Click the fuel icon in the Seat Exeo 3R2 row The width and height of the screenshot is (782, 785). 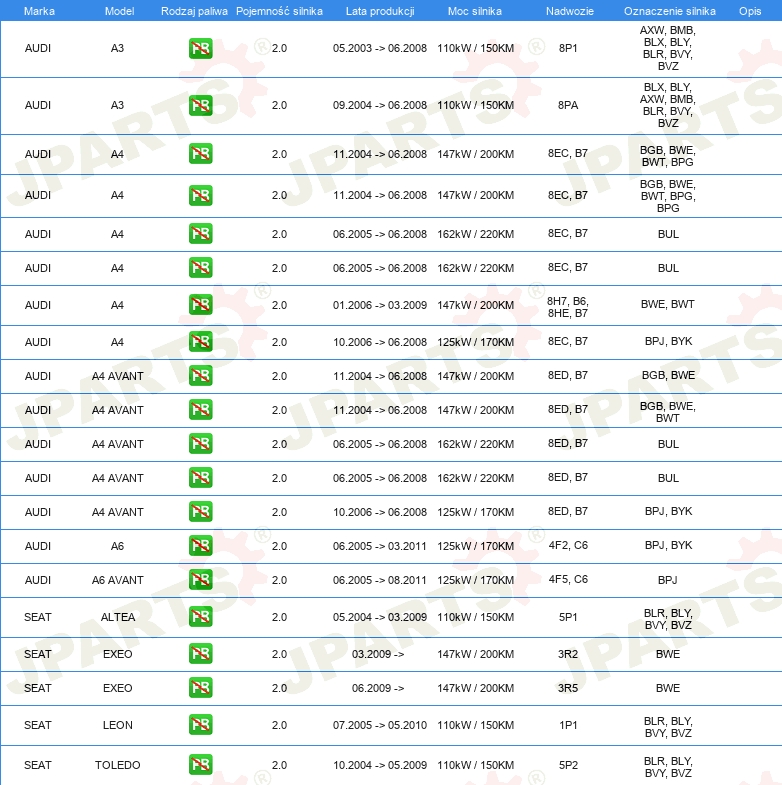pos(200,654)
